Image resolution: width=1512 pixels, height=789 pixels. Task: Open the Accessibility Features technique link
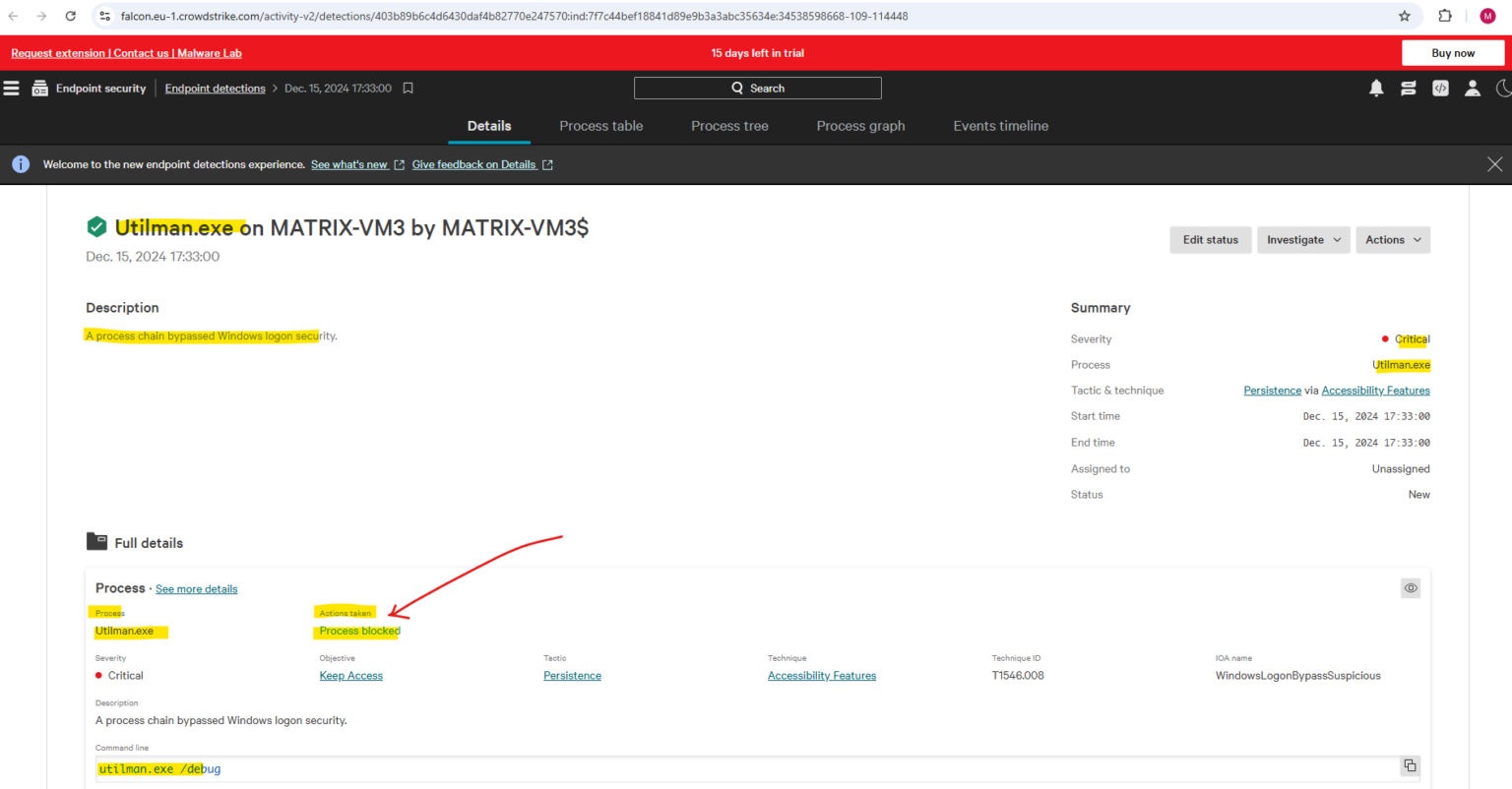[821, 675]
